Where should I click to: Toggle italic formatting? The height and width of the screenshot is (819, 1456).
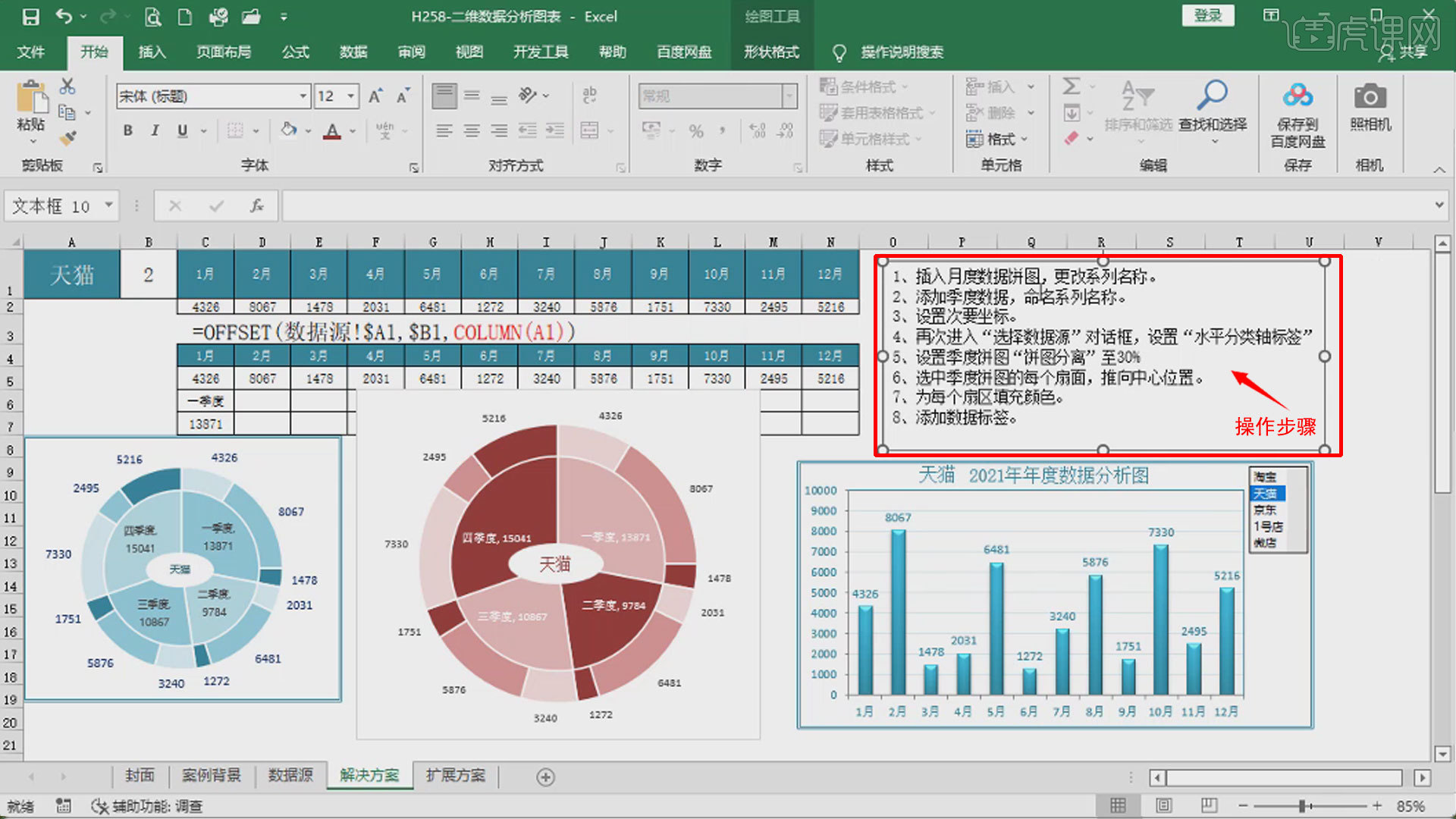point(155,130)
